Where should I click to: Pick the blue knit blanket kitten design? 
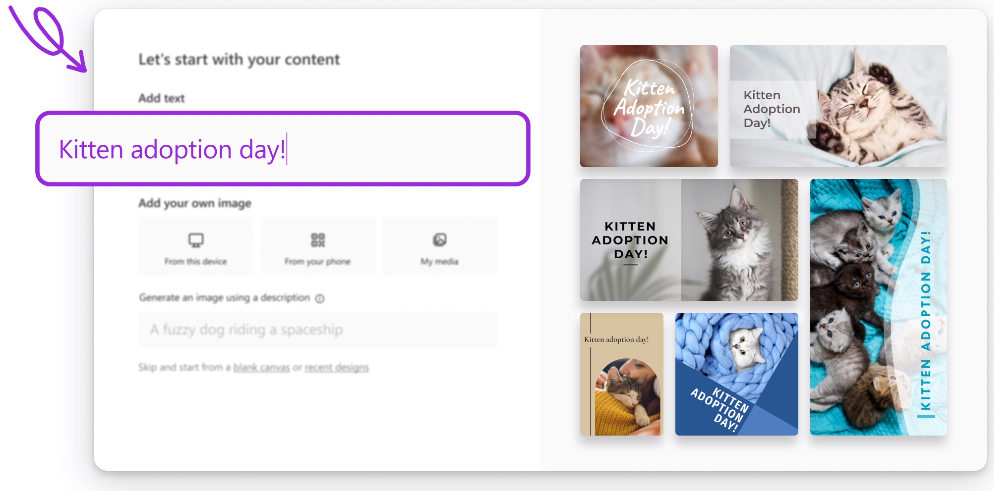pyautogui.click(x=736, y=374)
